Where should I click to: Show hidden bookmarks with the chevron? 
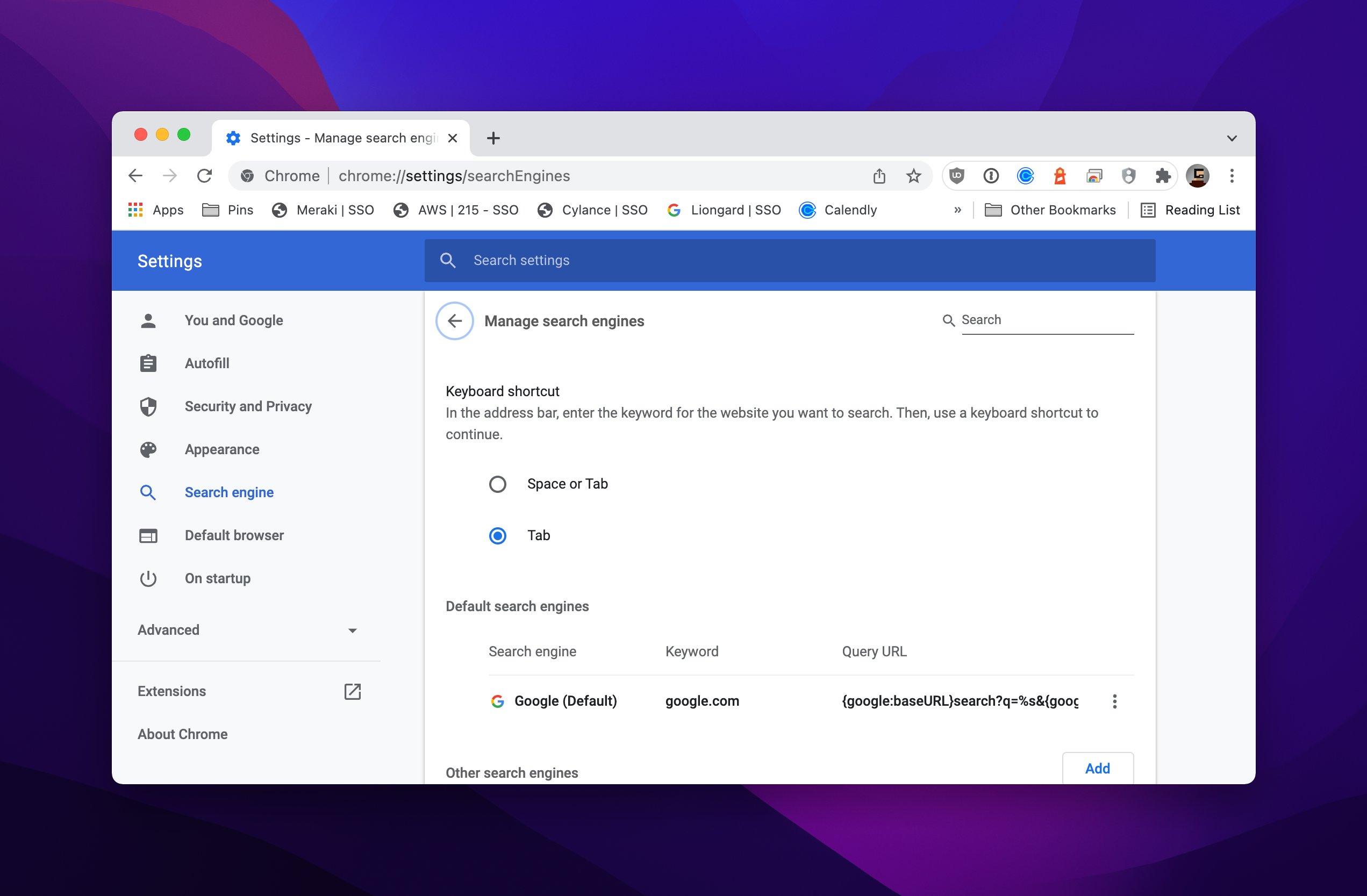(957, 210)
